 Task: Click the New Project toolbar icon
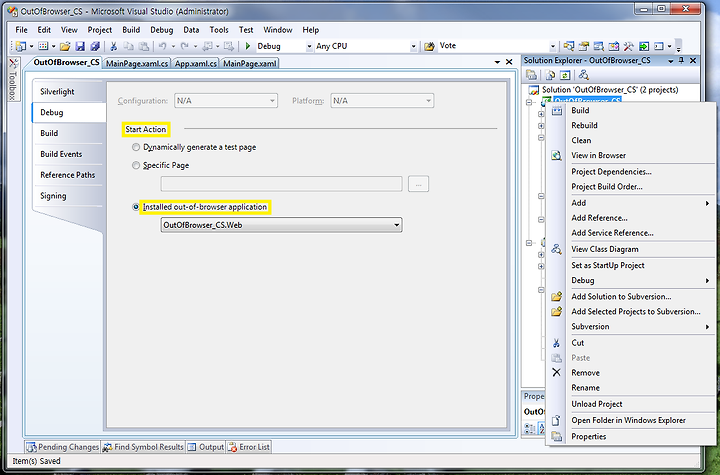[21, 46]
